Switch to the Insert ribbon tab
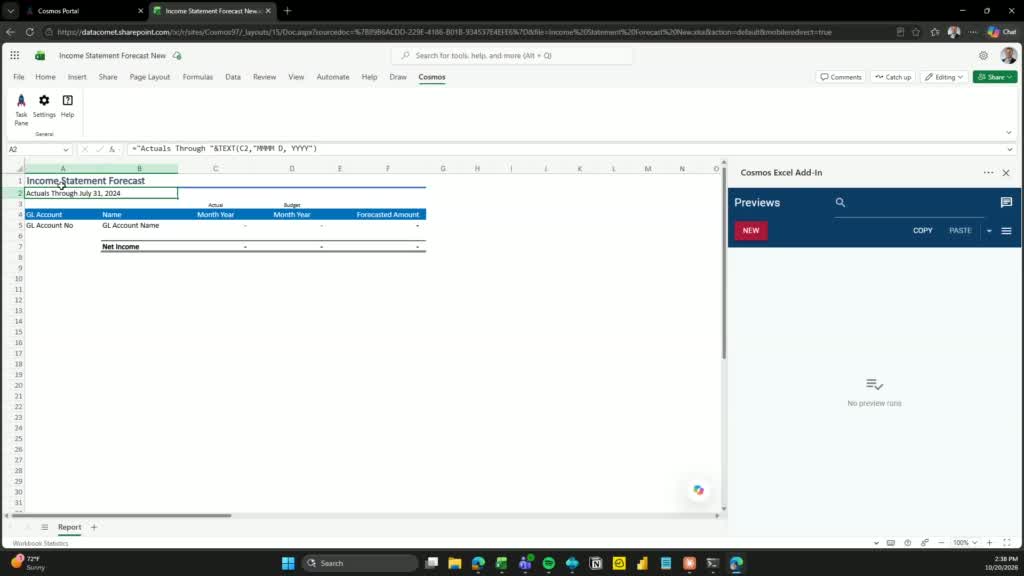 [77, 77]
